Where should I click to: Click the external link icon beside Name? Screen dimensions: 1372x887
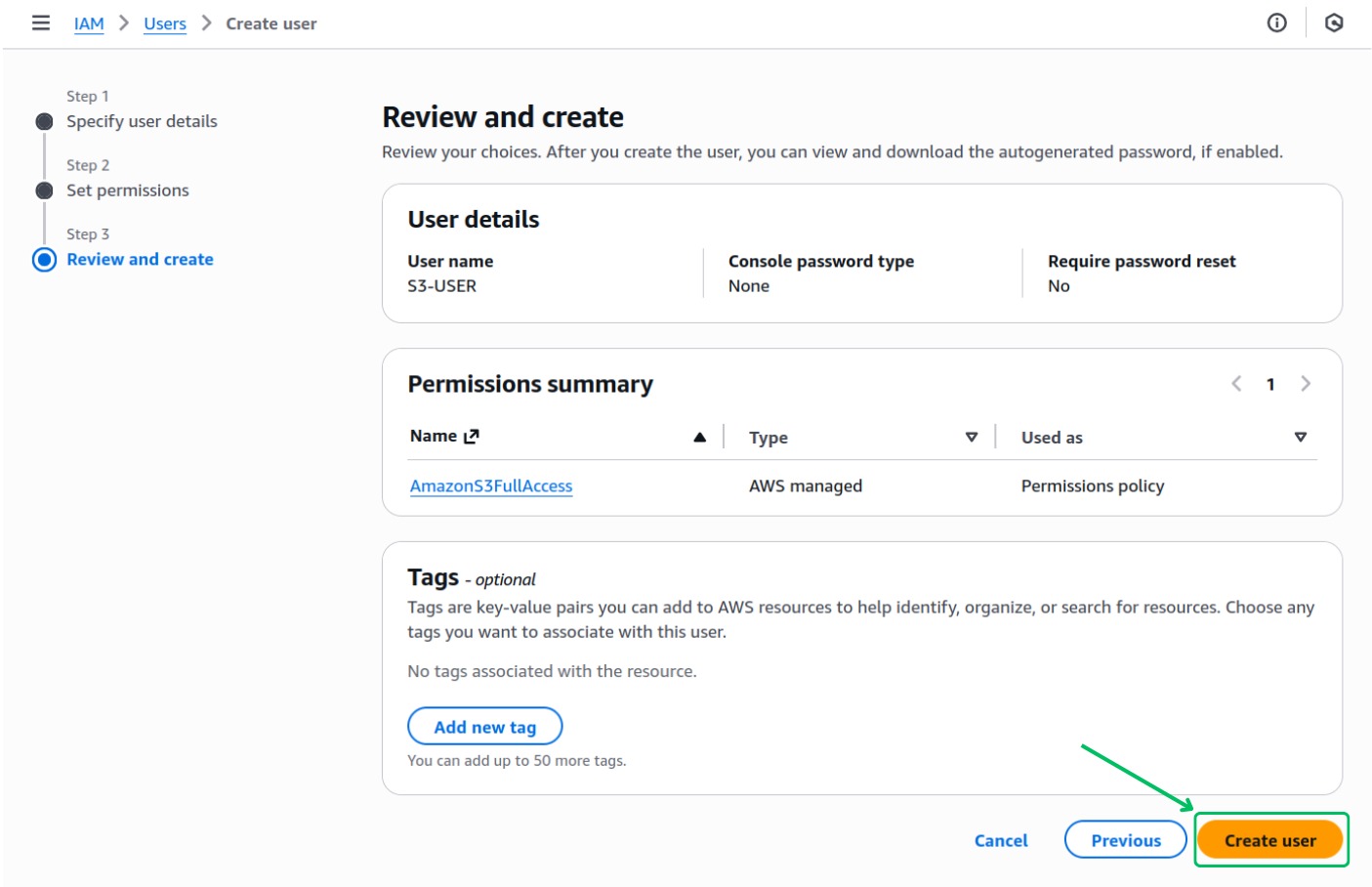click(472, 437)
